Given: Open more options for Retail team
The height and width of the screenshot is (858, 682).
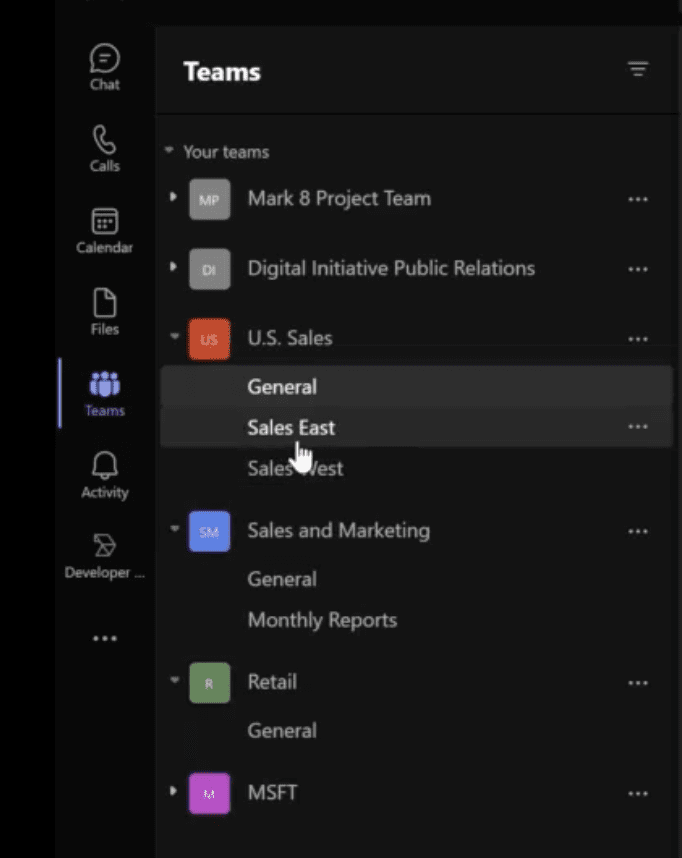Looking at the screenshot, I should (x=638, y=683).
